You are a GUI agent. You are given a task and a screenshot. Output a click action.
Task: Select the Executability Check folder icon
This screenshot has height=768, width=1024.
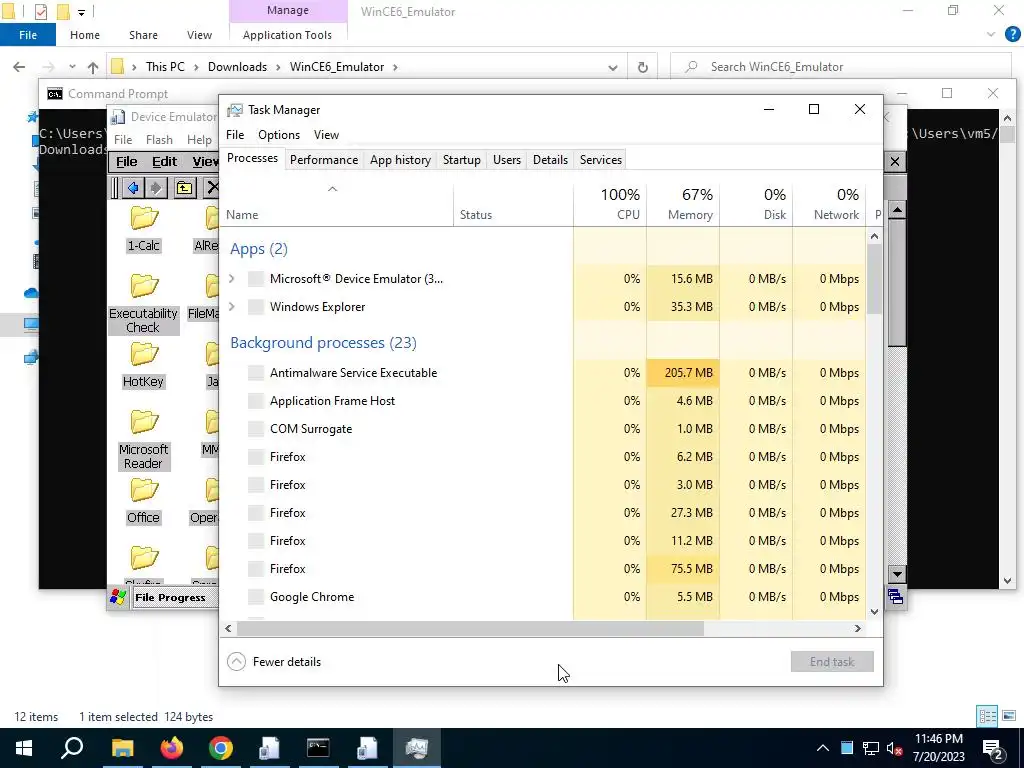144,285
